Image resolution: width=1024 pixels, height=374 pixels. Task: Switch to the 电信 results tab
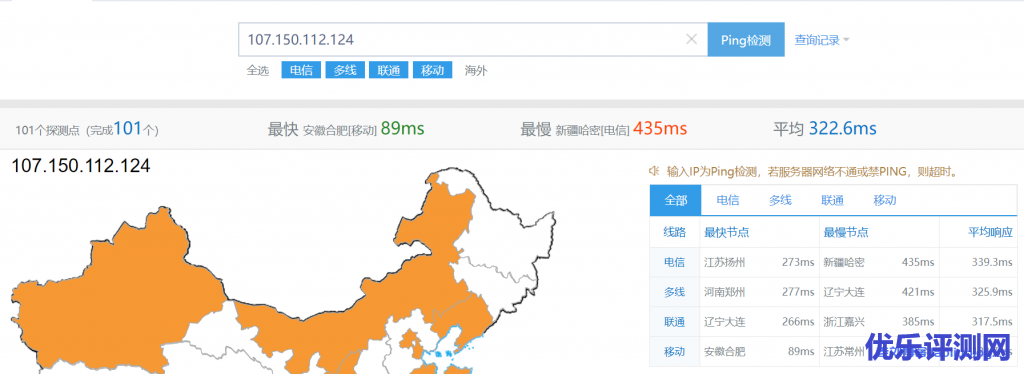pos(728,200)
